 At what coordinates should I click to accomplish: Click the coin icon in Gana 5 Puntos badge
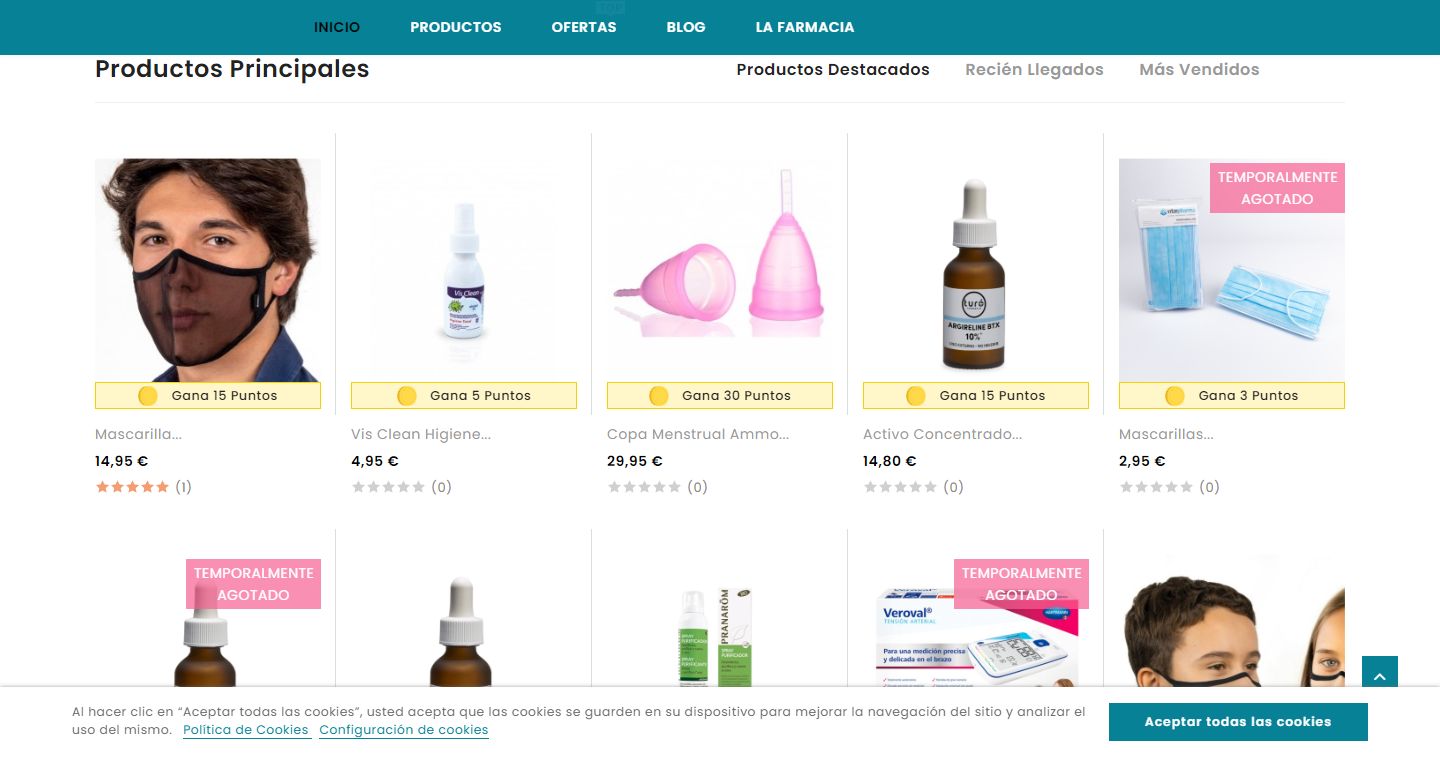[407, 396]
